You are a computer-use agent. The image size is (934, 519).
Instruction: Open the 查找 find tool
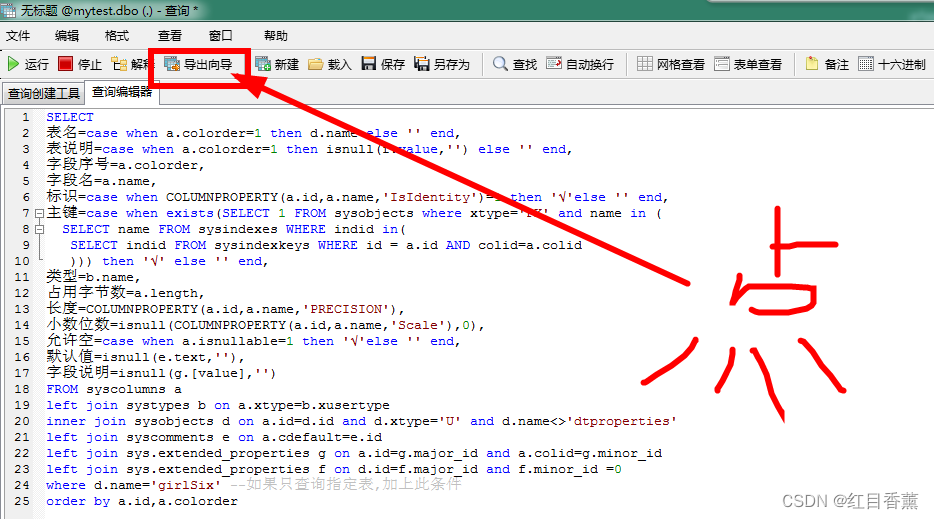(x=515, y=64)
